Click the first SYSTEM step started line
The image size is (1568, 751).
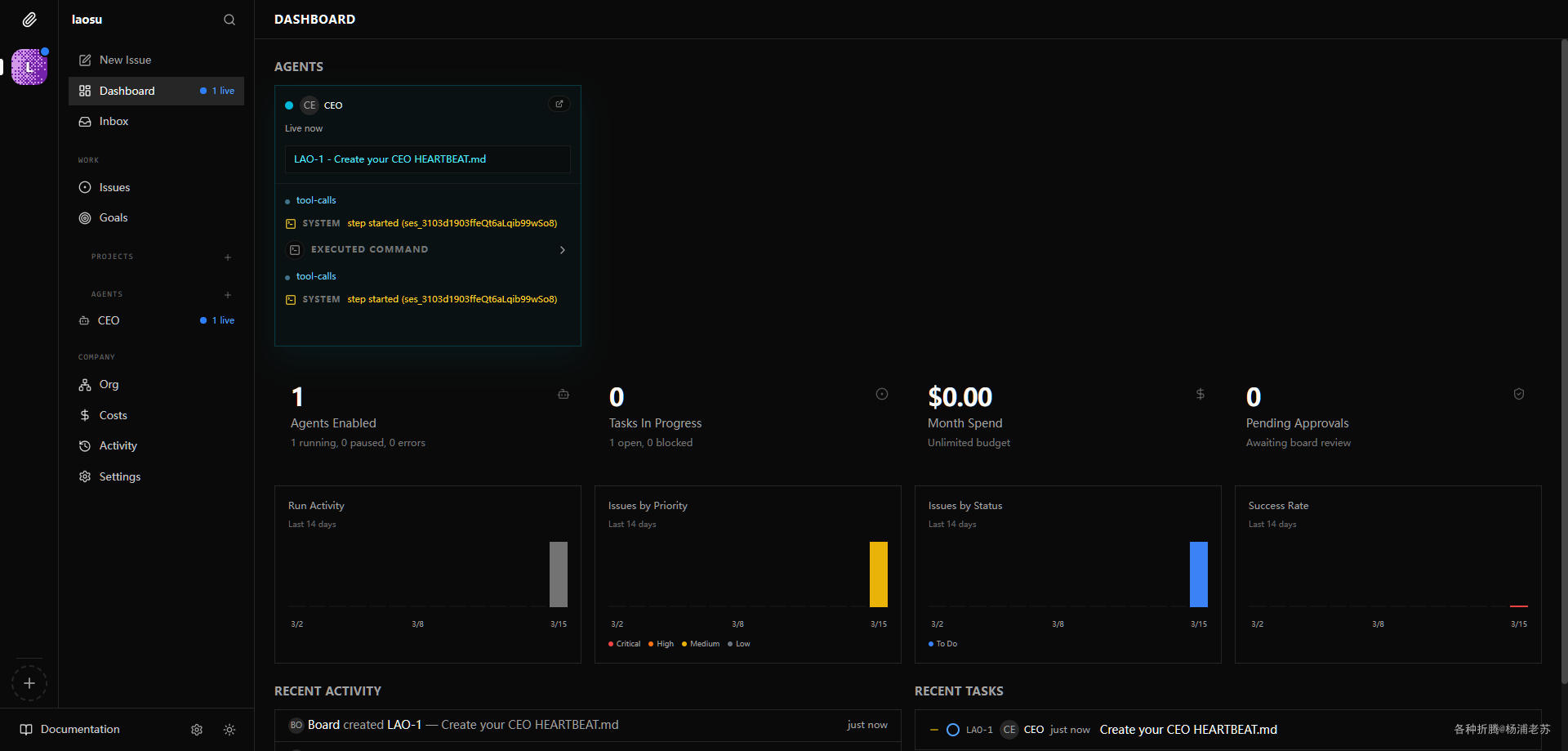tap(421, 223)
